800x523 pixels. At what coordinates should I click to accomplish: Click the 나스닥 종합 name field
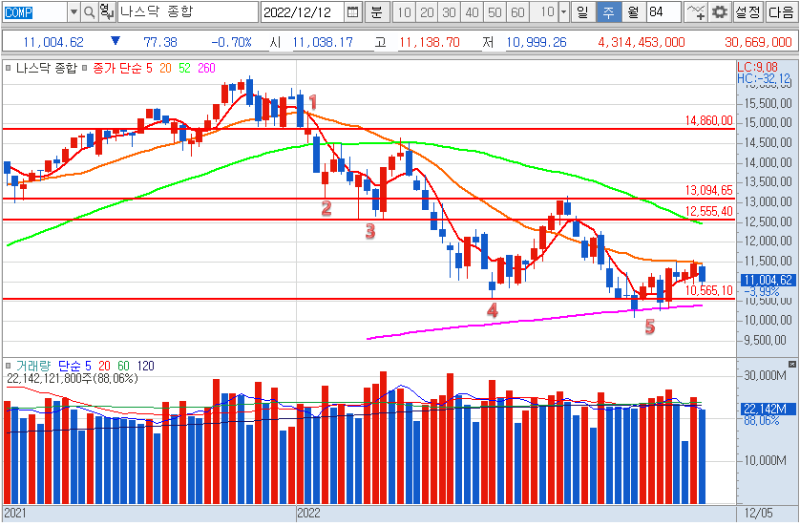187,12
